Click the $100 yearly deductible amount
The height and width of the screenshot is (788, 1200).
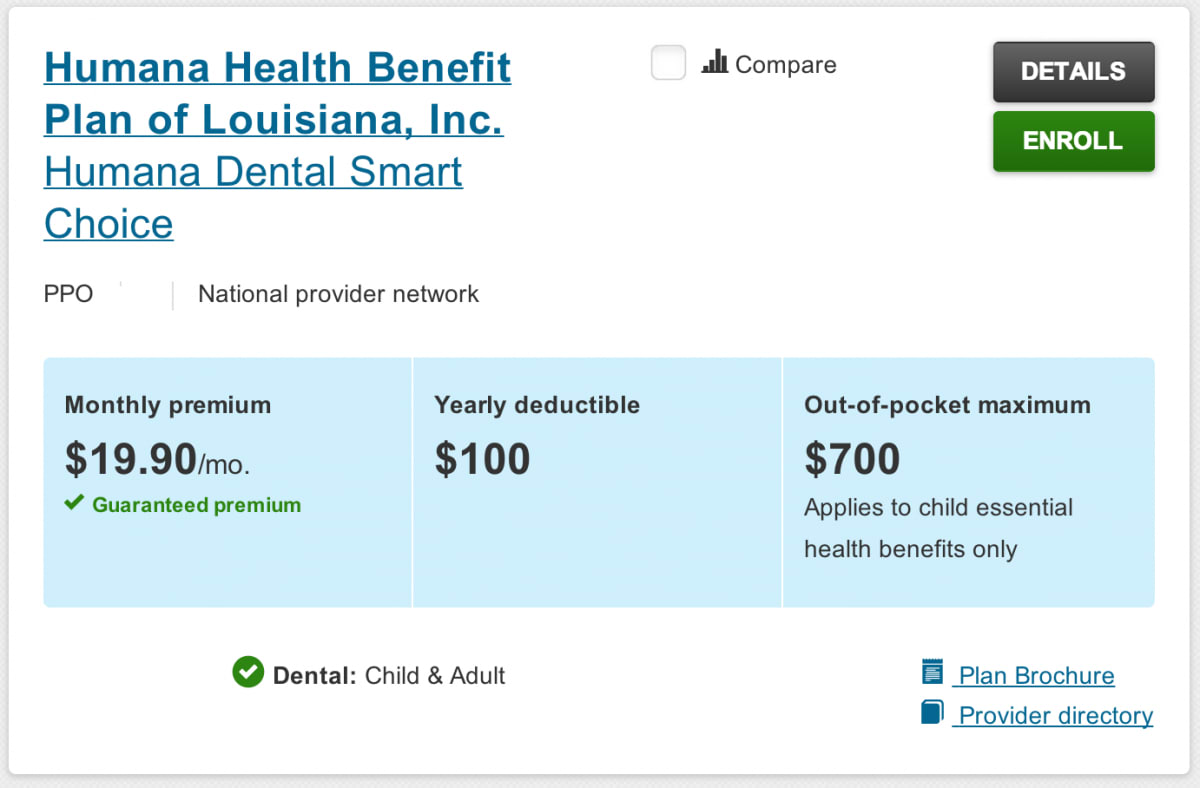482,459
